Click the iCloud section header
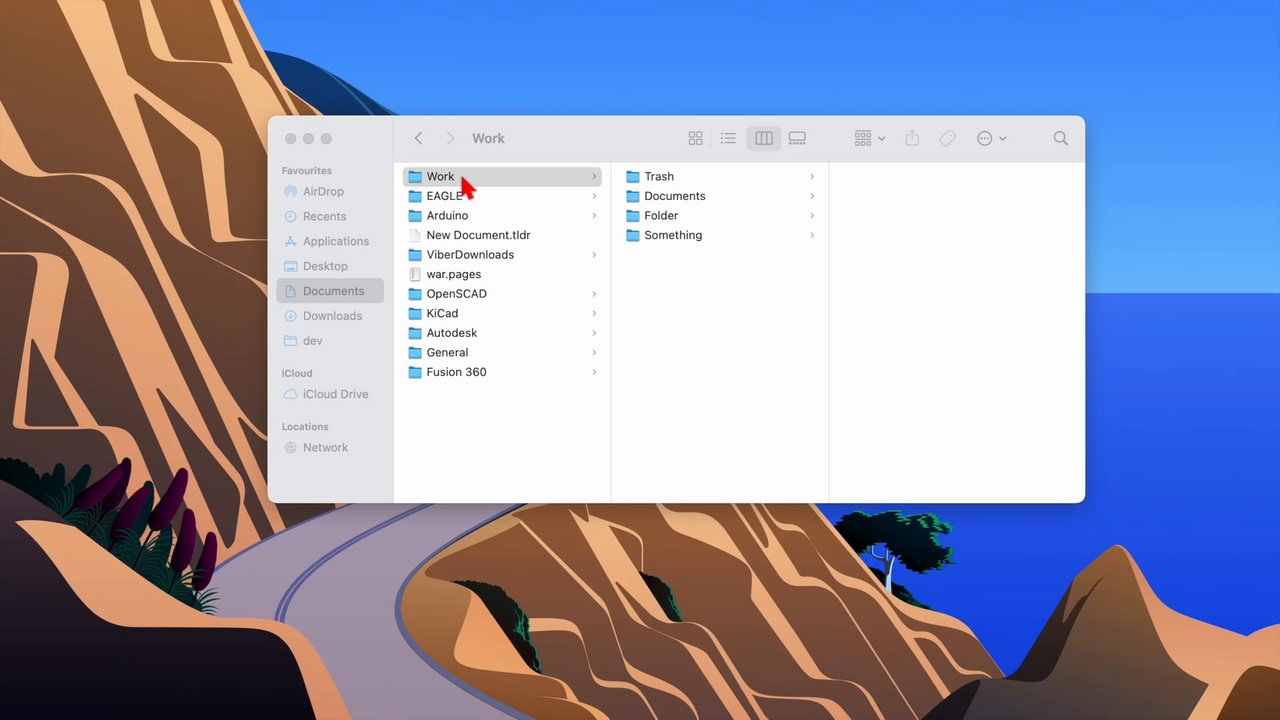The image size is (1280, 720). point(296,373)
